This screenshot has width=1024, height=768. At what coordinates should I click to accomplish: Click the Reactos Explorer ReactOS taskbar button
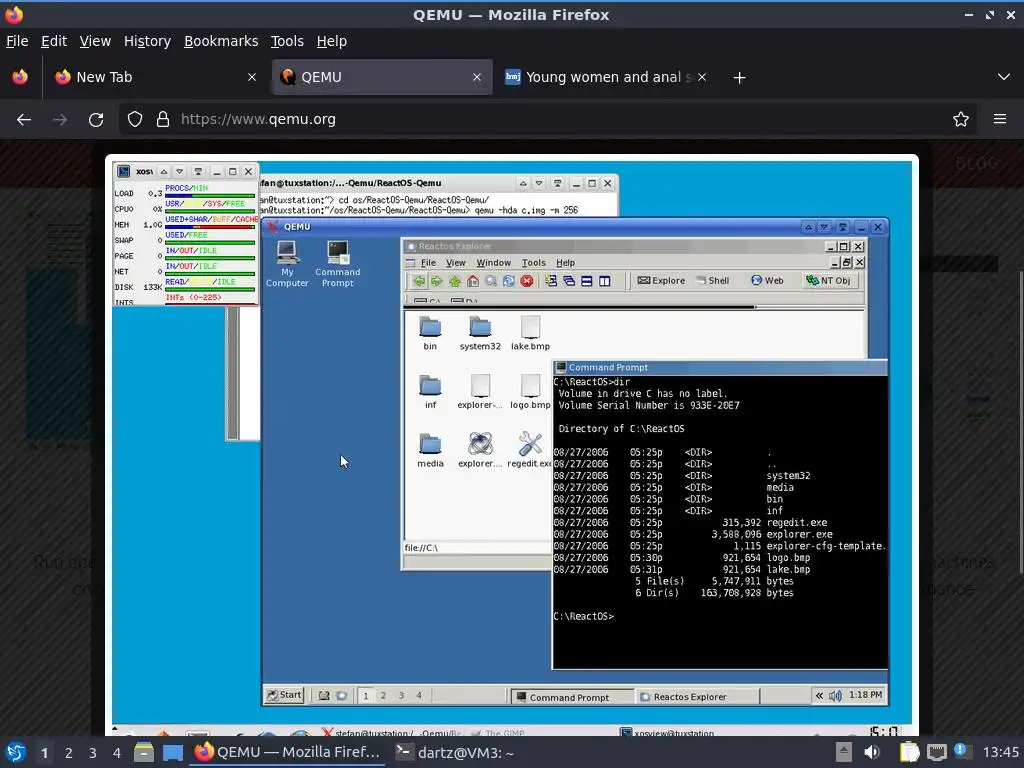pyautogui.click(x=696, y=697)
